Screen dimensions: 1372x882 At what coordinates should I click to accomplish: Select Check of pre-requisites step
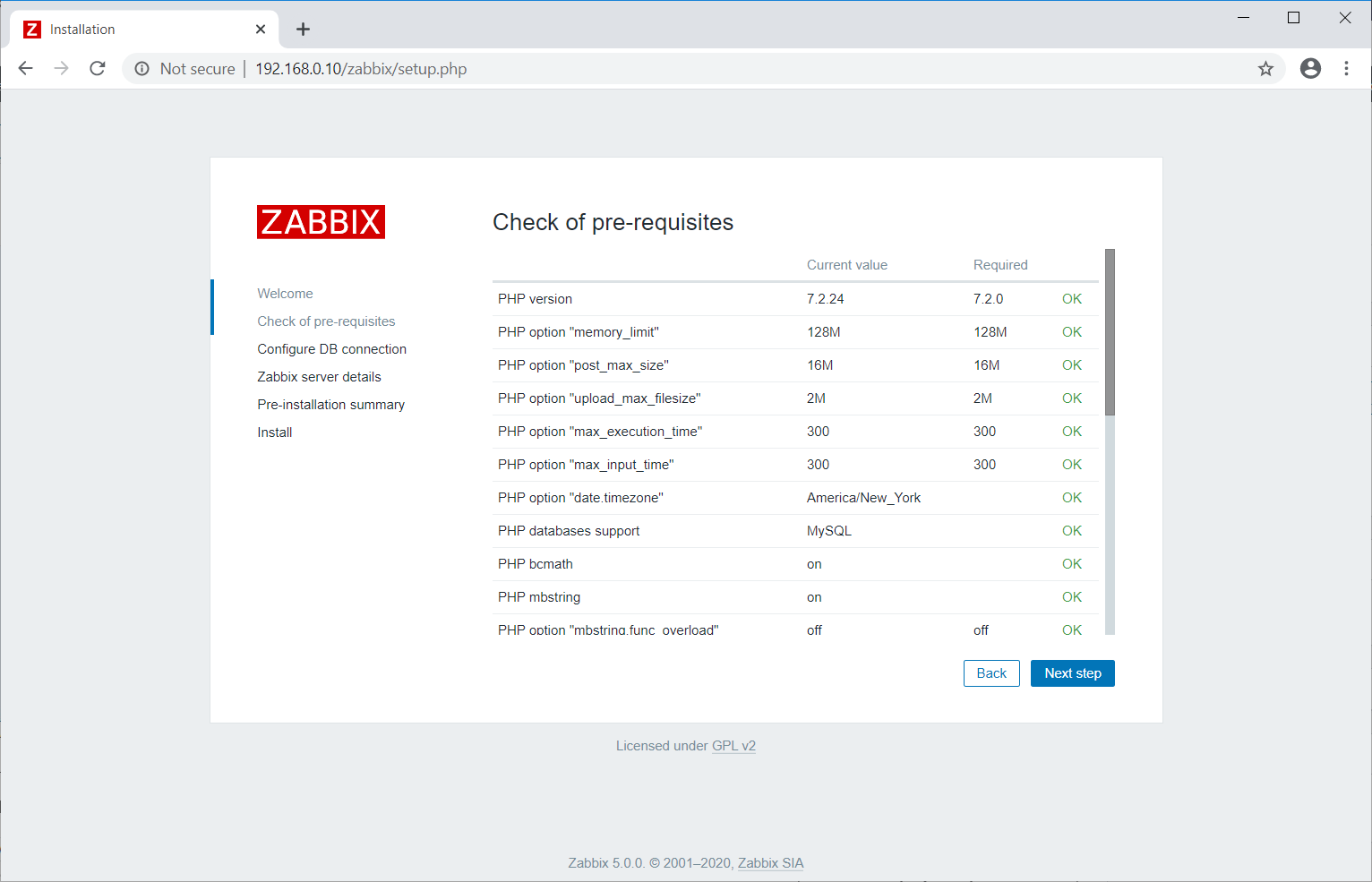point(326,321)
